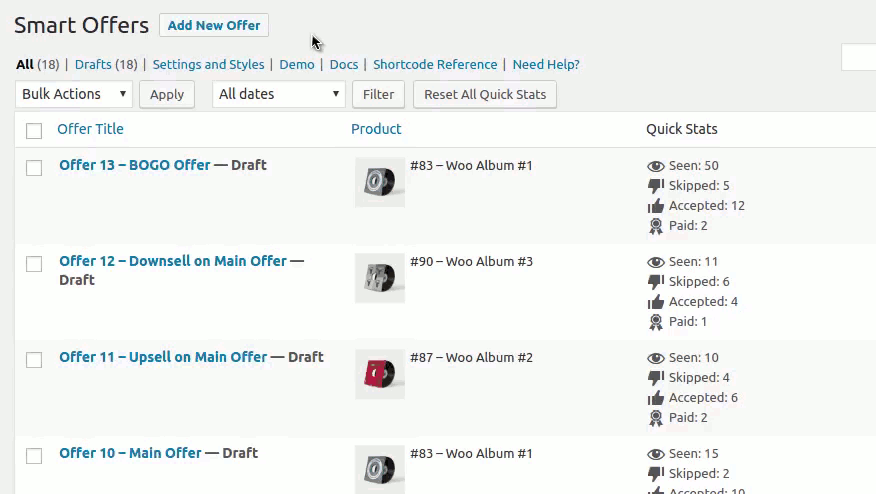
Task: Click the Accepted thumbs-up icon for Offer 11
Action: pyautogui.click(x=656, y=398)
